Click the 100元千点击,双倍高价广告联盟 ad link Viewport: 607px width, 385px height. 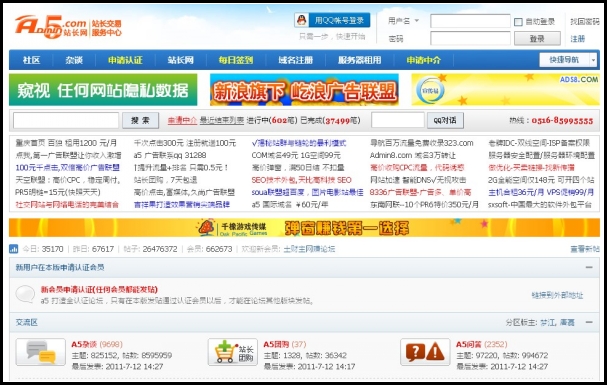tap(67, 168)
